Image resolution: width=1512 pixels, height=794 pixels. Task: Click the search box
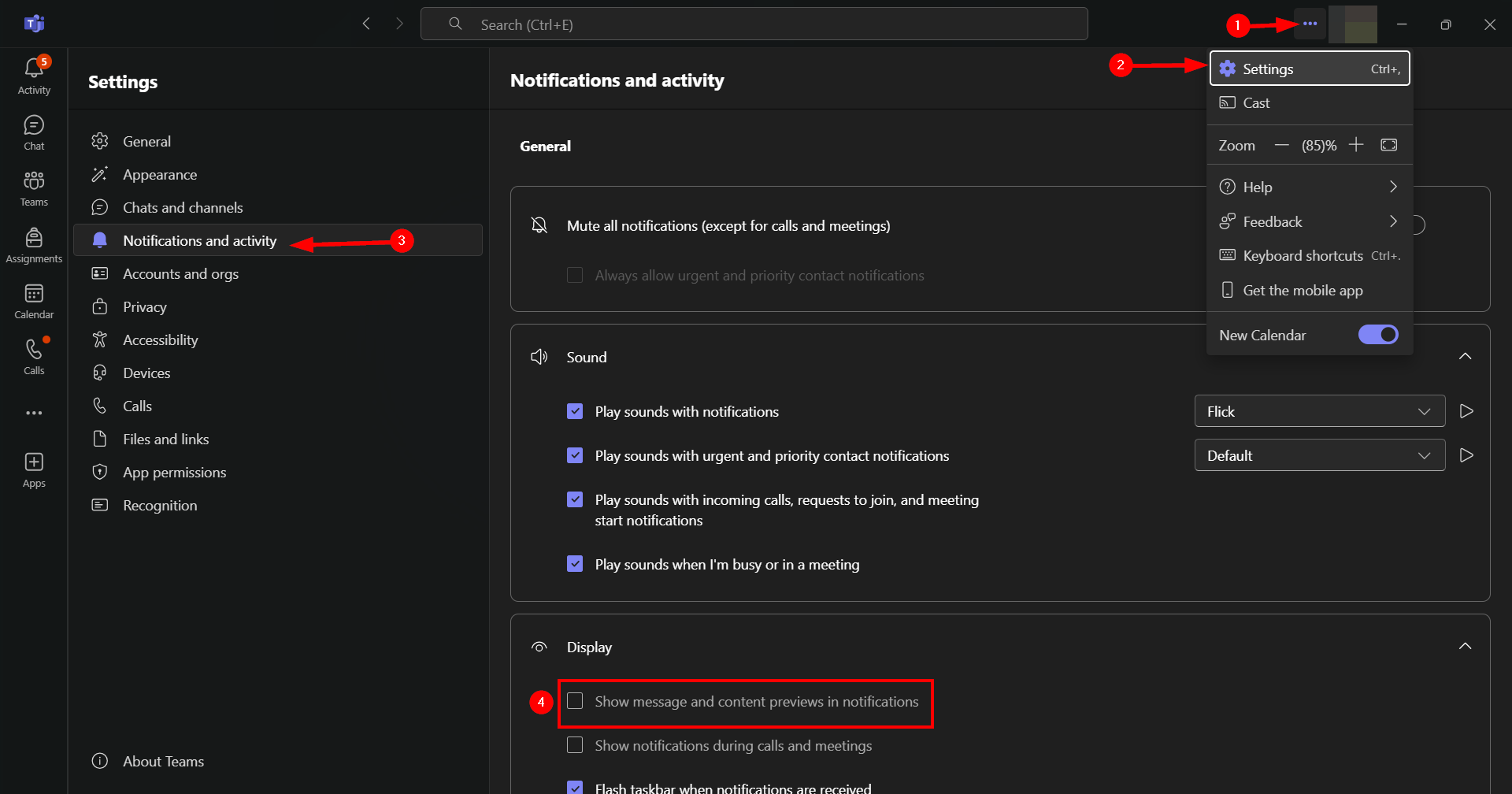tap(754, 24)
